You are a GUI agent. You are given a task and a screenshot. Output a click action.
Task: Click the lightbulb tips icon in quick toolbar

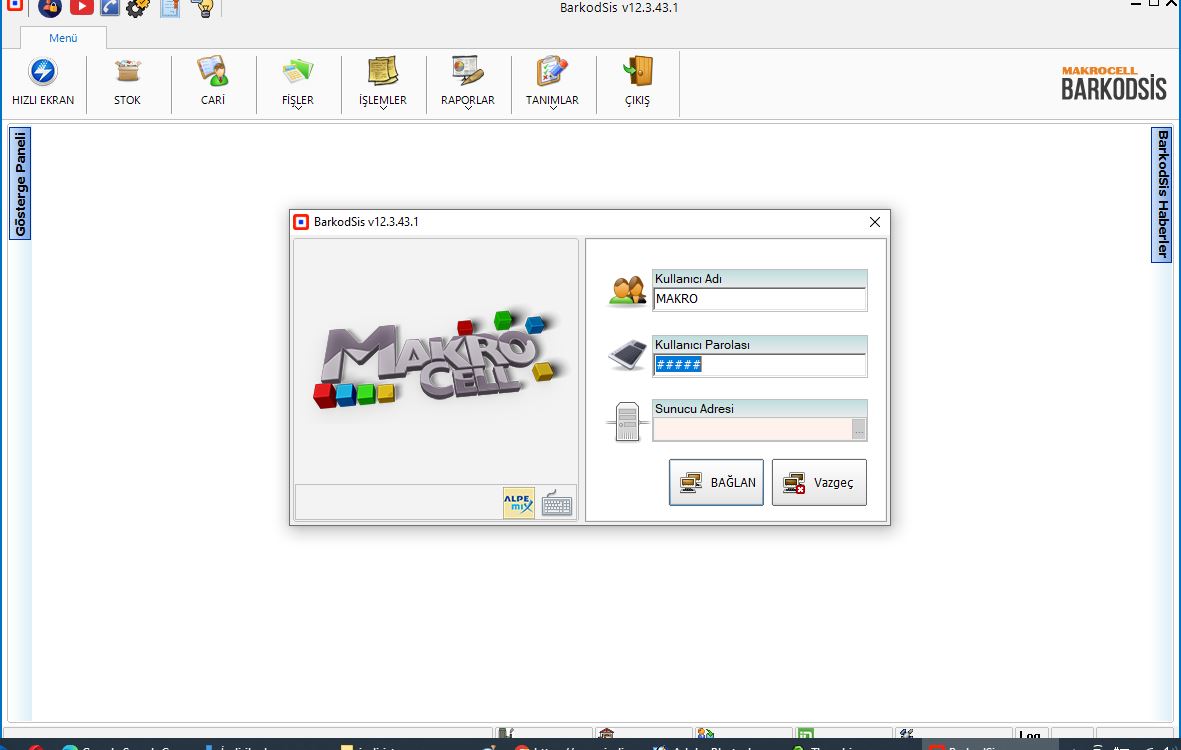click(203, 8)
